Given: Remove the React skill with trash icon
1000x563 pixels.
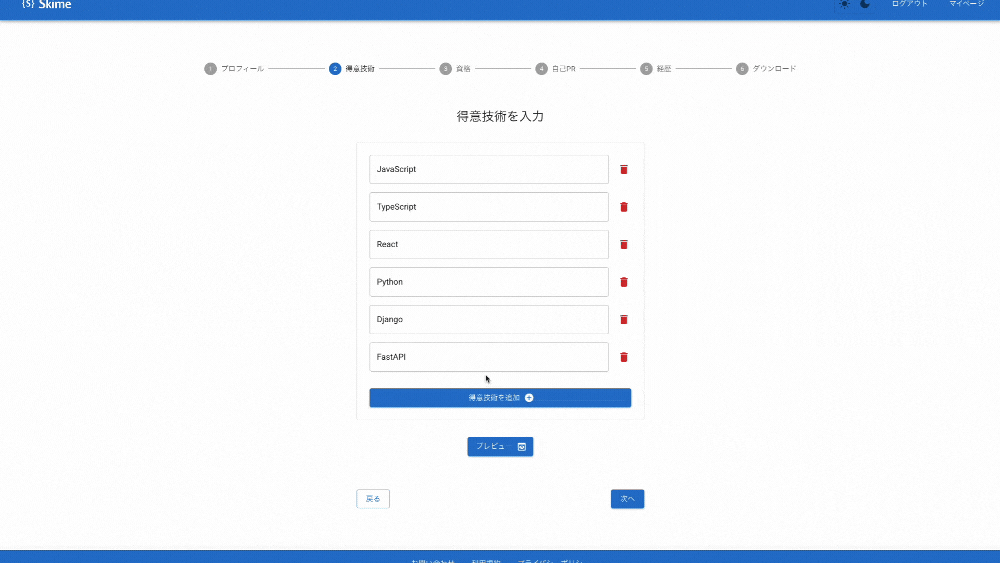Looking at the screenshot, I should [x=624, y=245].
